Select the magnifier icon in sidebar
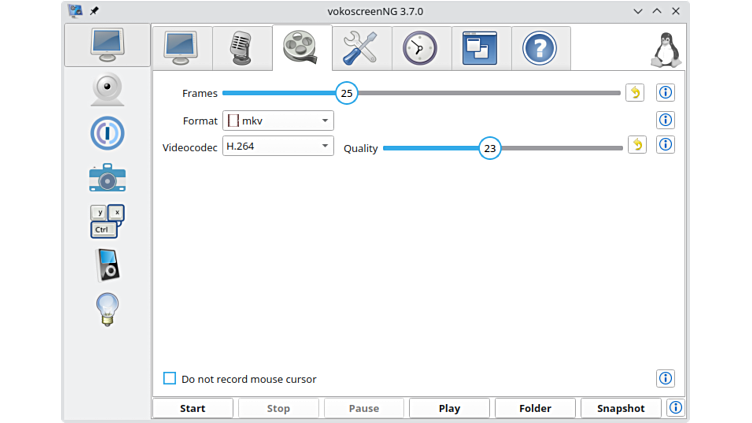Viewport: 752px width, 423px height. (x=107, y=133)
